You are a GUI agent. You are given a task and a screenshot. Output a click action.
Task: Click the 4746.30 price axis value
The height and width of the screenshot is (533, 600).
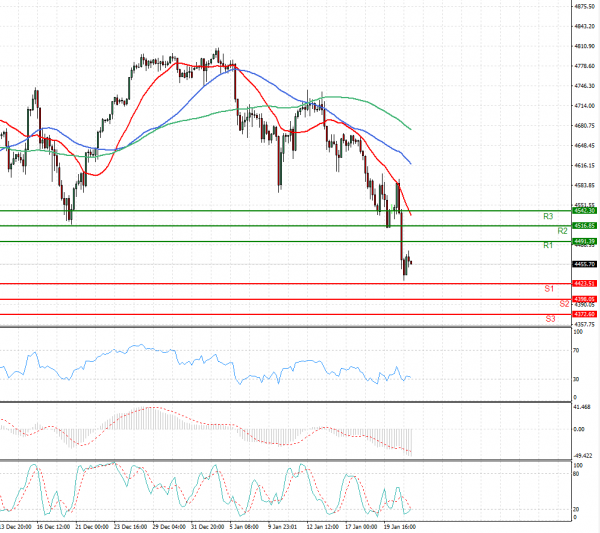[x=584, y=86]
